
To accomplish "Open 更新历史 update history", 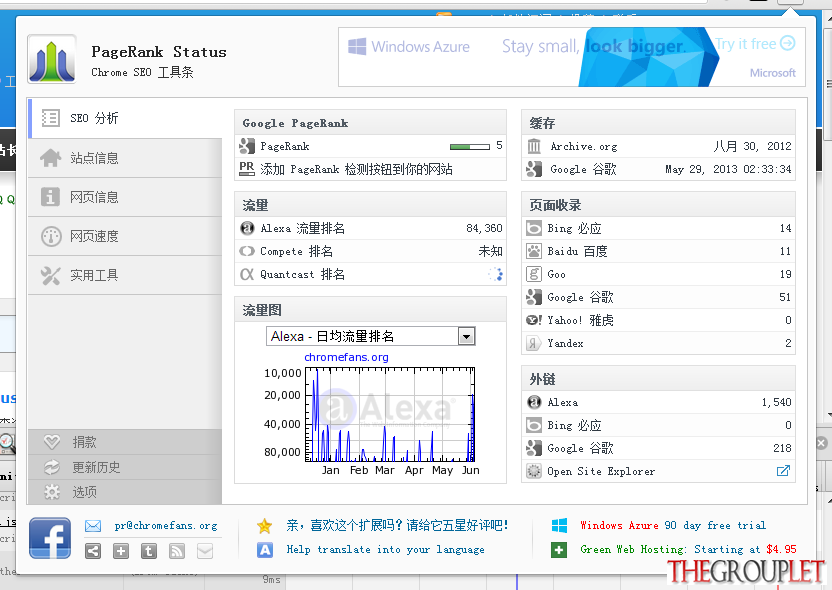I will pos(125,467).
